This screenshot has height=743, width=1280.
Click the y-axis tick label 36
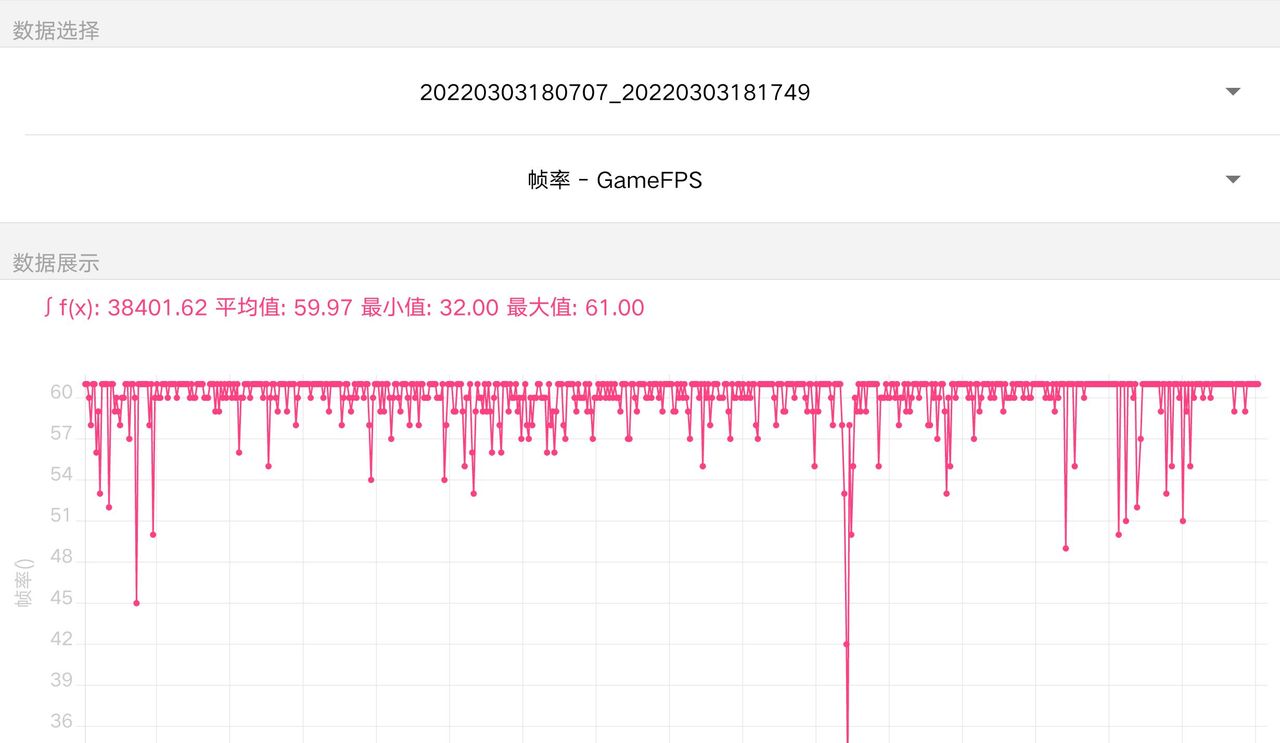pos(61,721)
